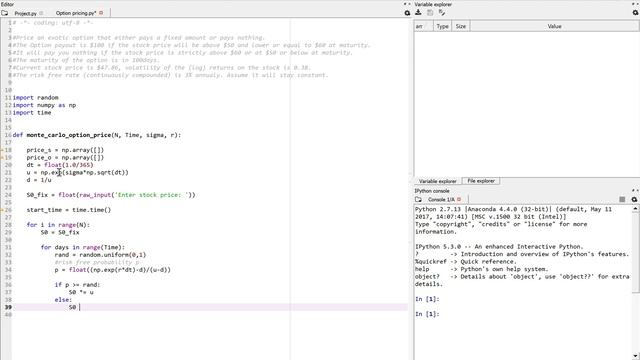Click the console scrollbar up arrow
The height and width of the screenshot is (360, 640).
coord(636,209)
